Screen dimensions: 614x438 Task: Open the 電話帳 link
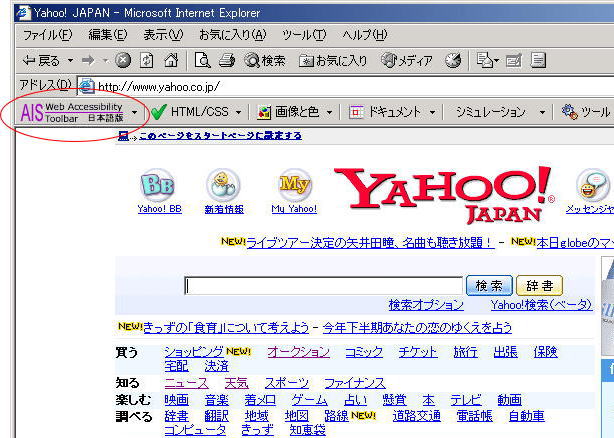475,416
